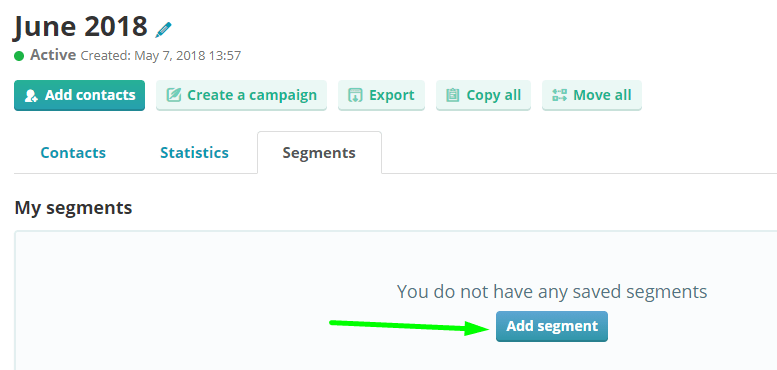This screenshot has width=777, height=370.
Task: Click the green arrow pointing to Add segment
Action: (409, 326)
